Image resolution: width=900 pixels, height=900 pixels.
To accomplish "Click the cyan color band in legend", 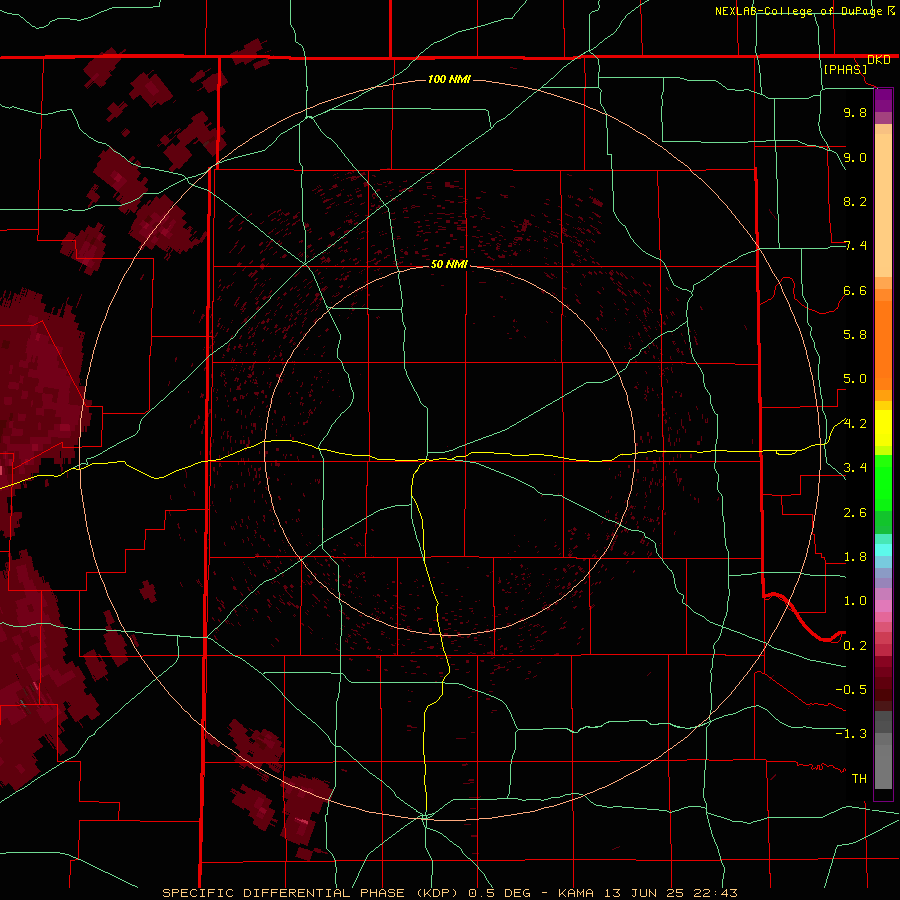I will (x=883, y=550).
